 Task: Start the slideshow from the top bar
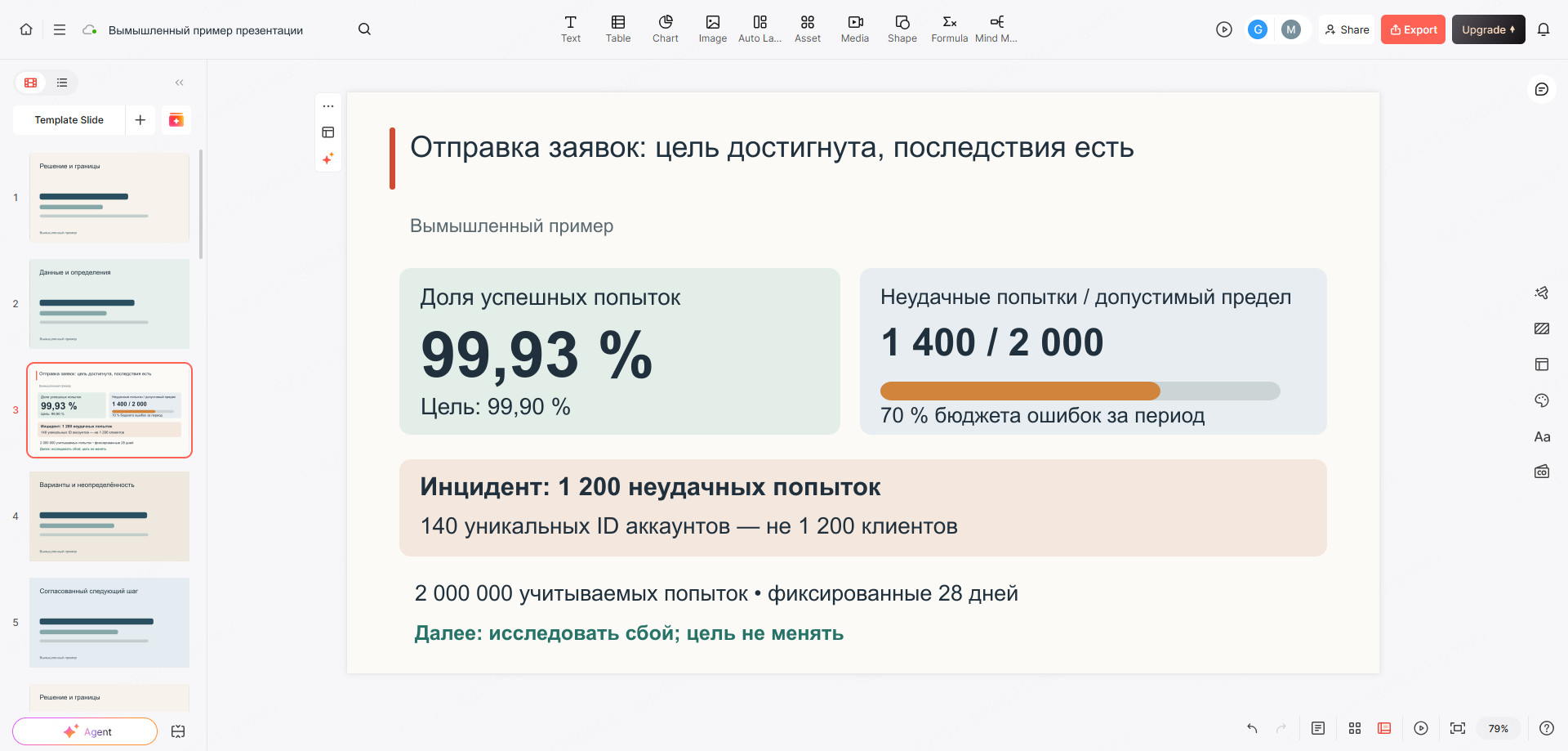(1223, 29)
